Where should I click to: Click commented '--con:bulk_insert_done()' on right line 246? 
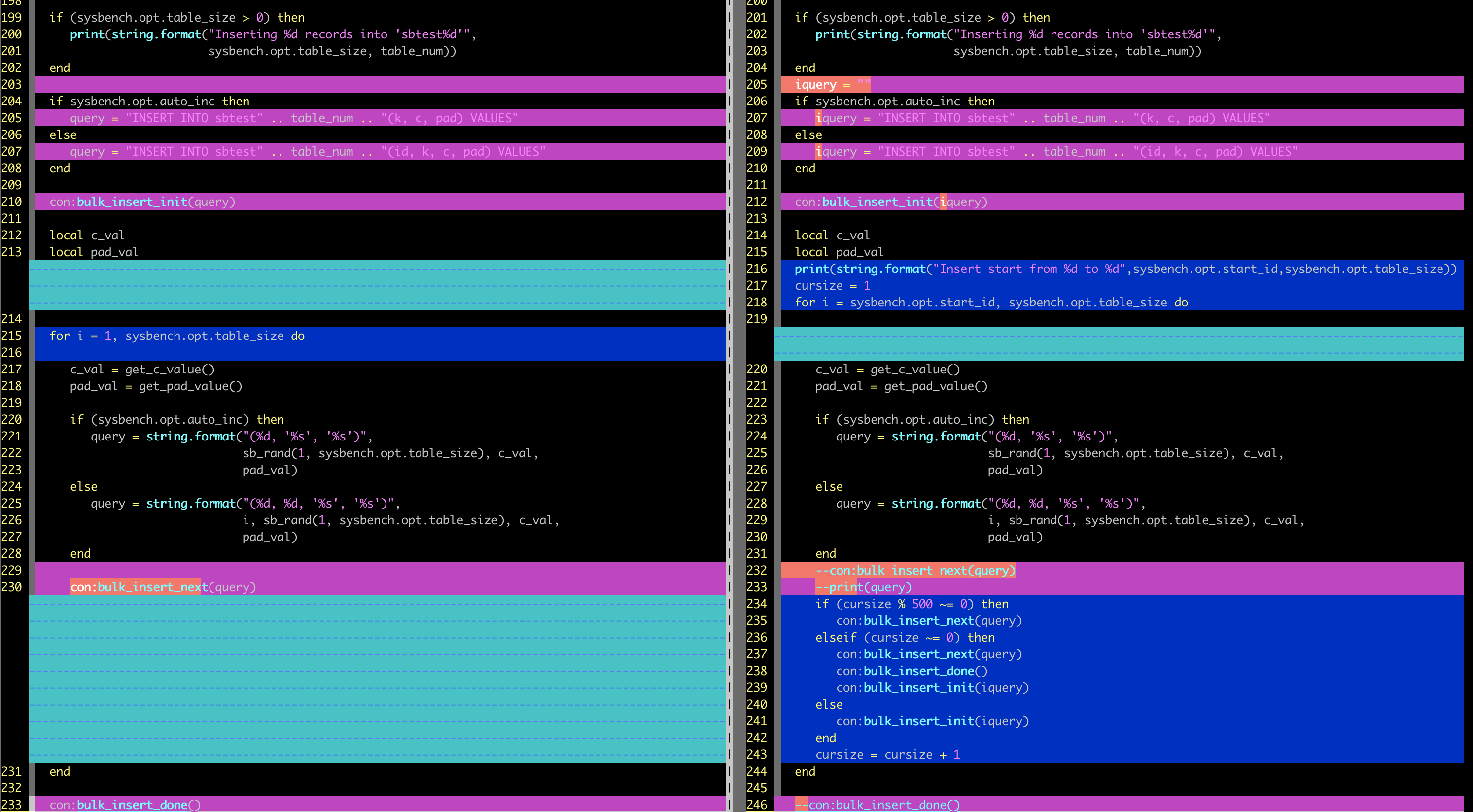pyautogui.click(x=877, y=805)
